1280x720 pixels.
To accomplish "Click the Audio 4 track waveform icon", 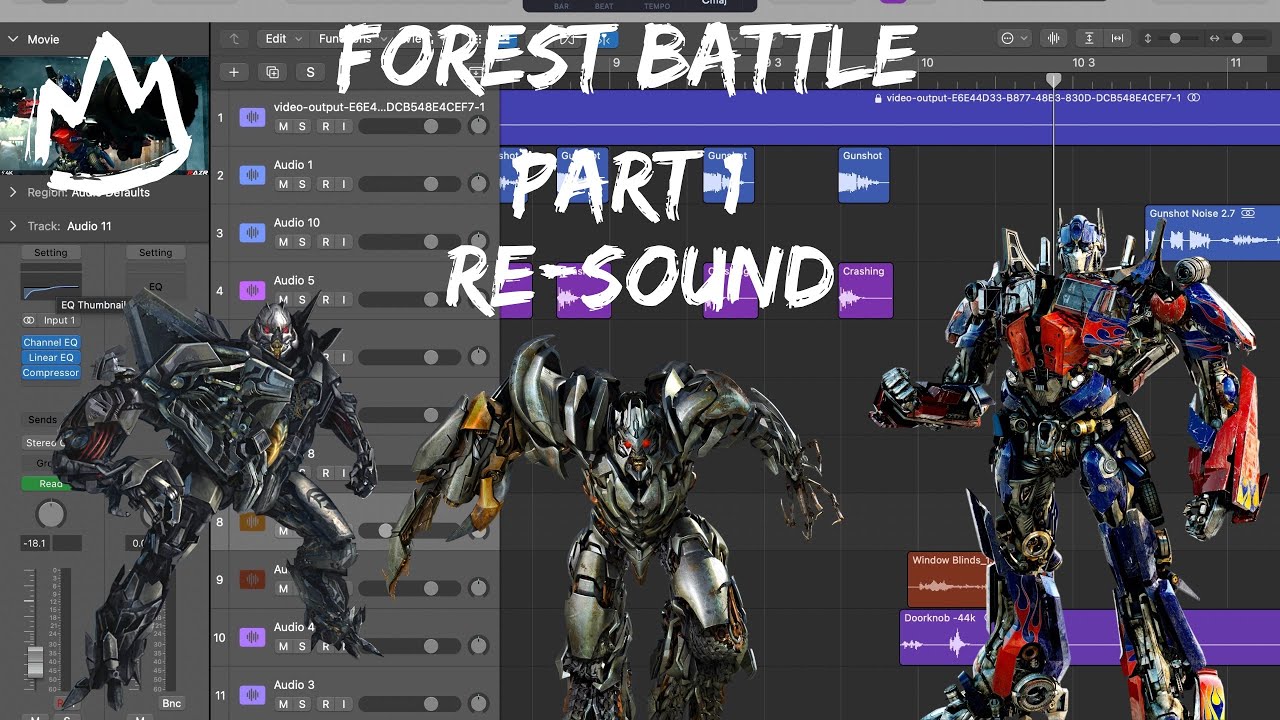I will [x=252, y=637].
